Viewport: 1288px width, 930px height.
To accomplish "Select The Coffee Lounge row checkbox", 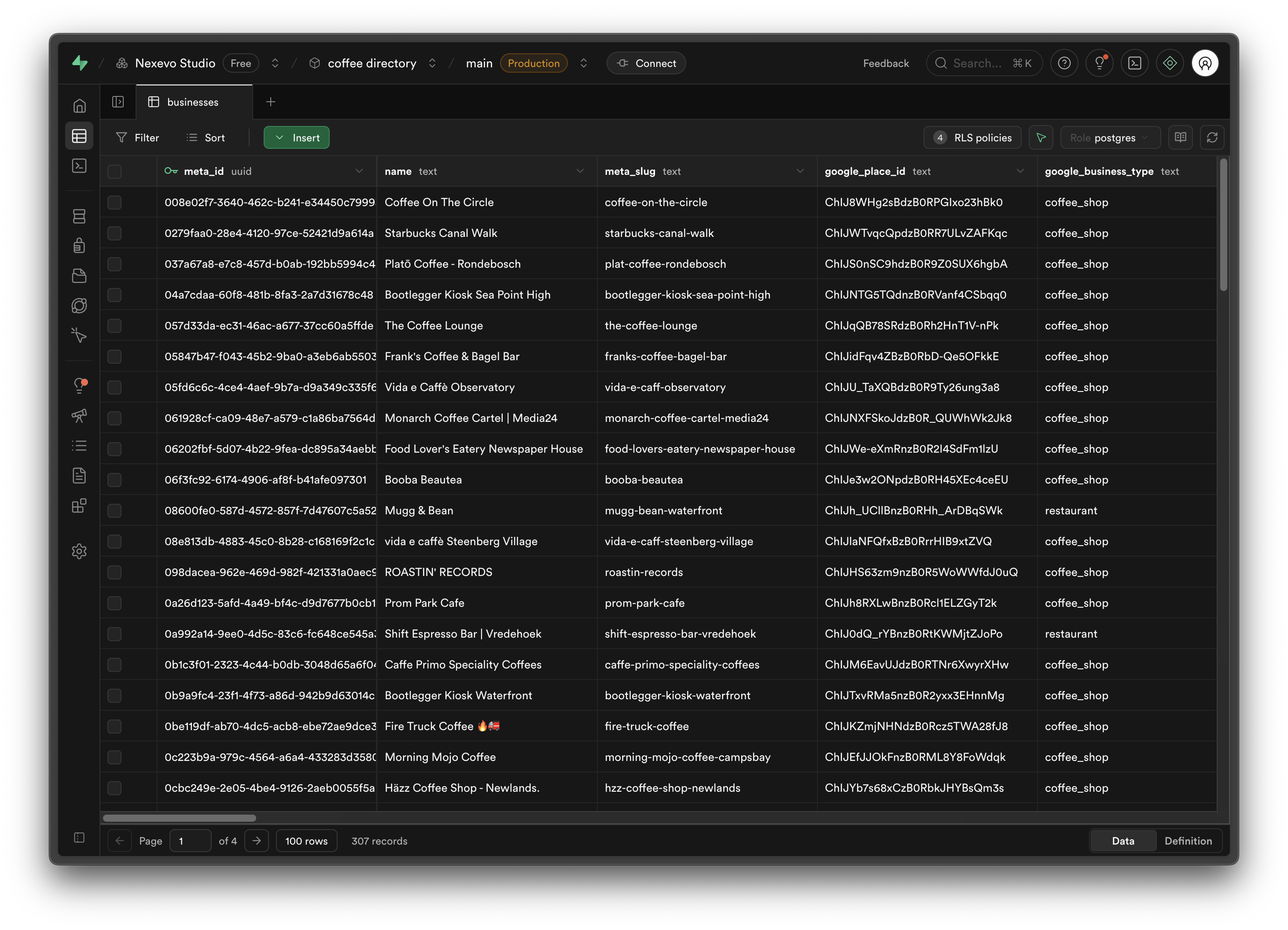I will (115, 325).
